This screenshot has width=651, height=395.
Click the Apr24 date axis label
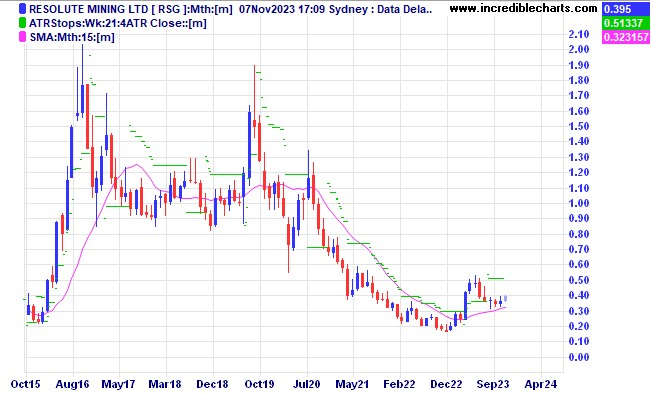click(x=541, y=384)
